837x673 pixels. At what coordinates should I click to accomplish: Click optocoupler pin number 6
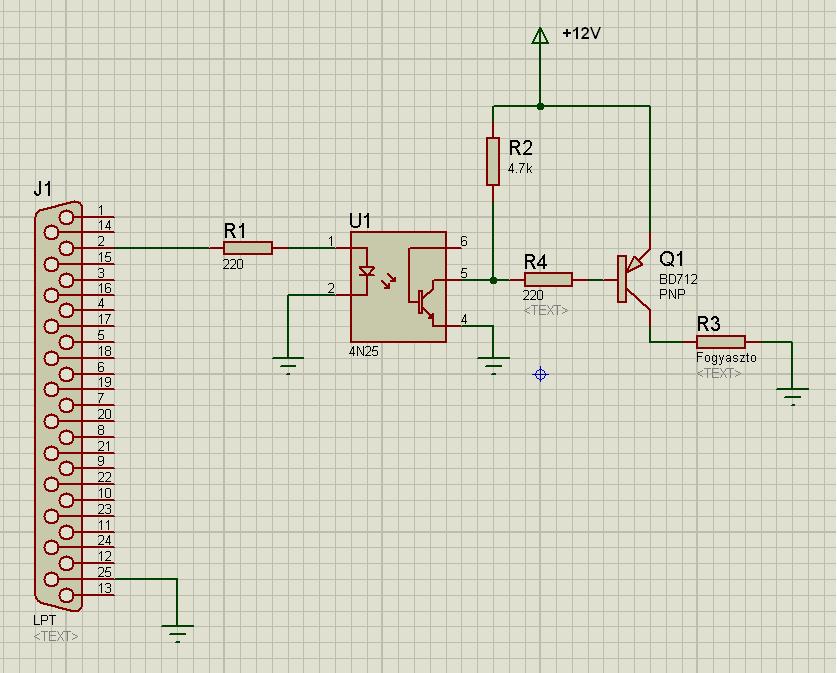point(464,241)
